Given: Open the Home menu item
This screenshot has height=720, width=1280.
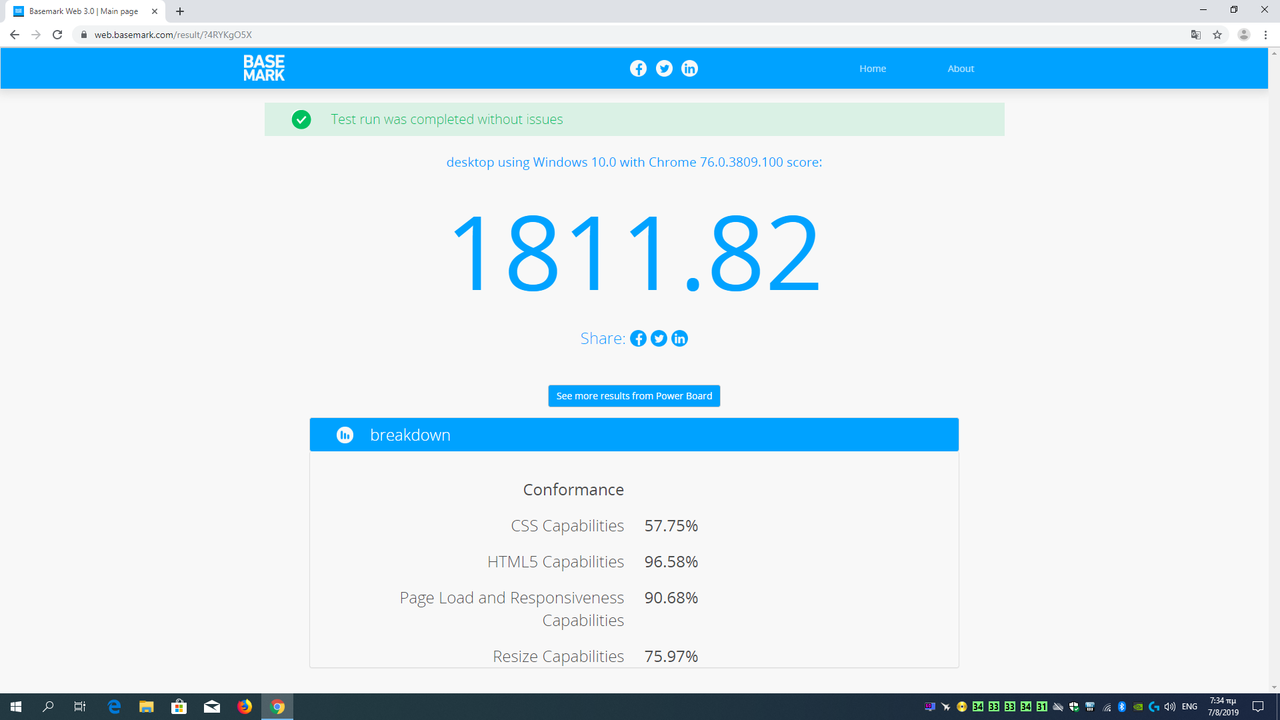Looking at the screenshot, I should pyautogui.click(x=873, y=68).
